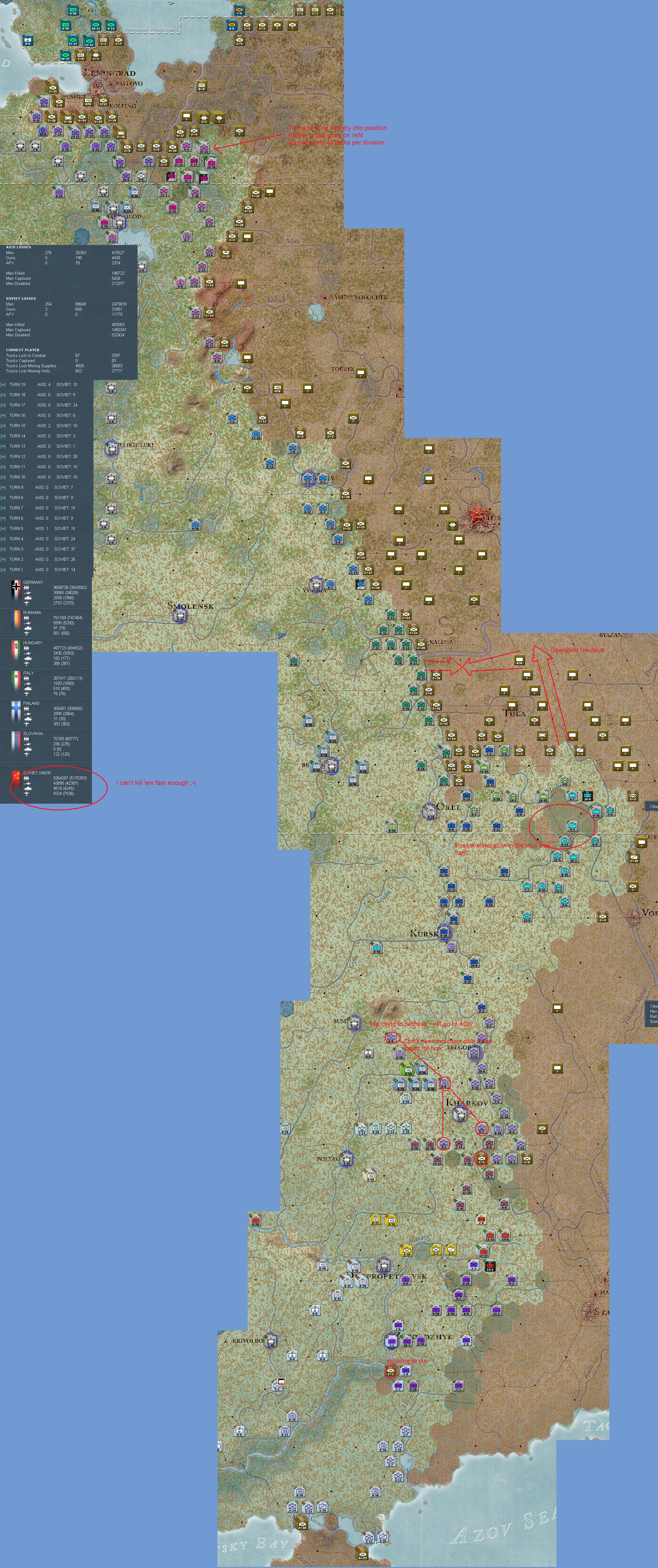
Task: Expand the TURN 11 losses row
Action: click(x=3, y=467)
